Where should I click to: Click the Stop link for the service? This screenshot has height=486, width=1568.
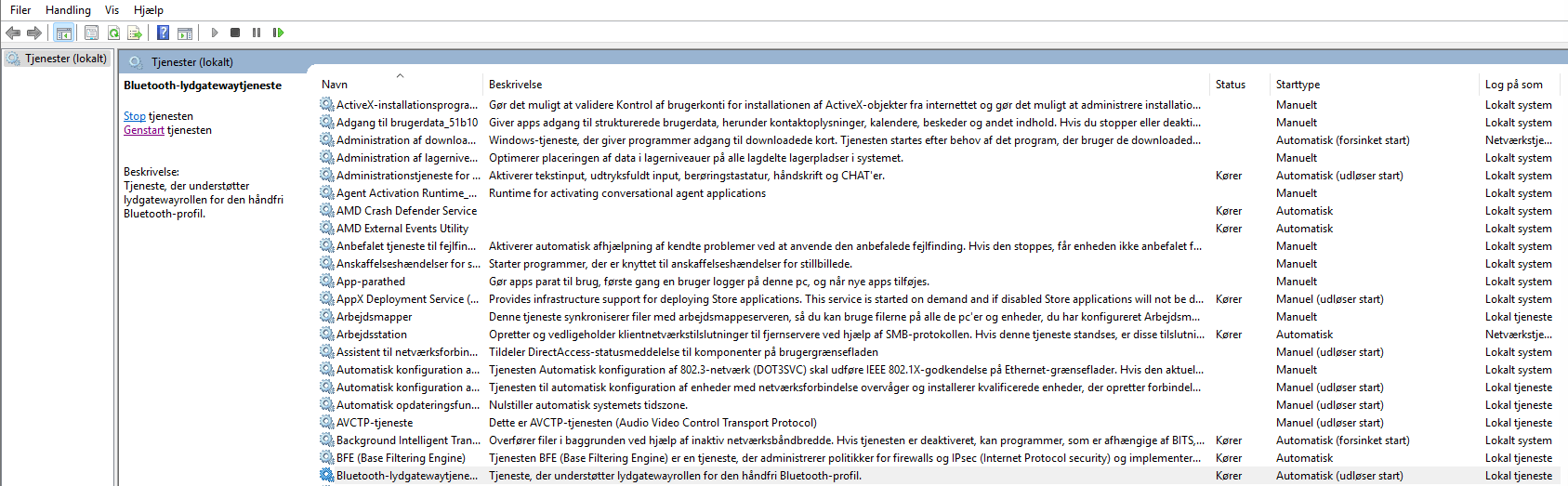tap(135, 116)
